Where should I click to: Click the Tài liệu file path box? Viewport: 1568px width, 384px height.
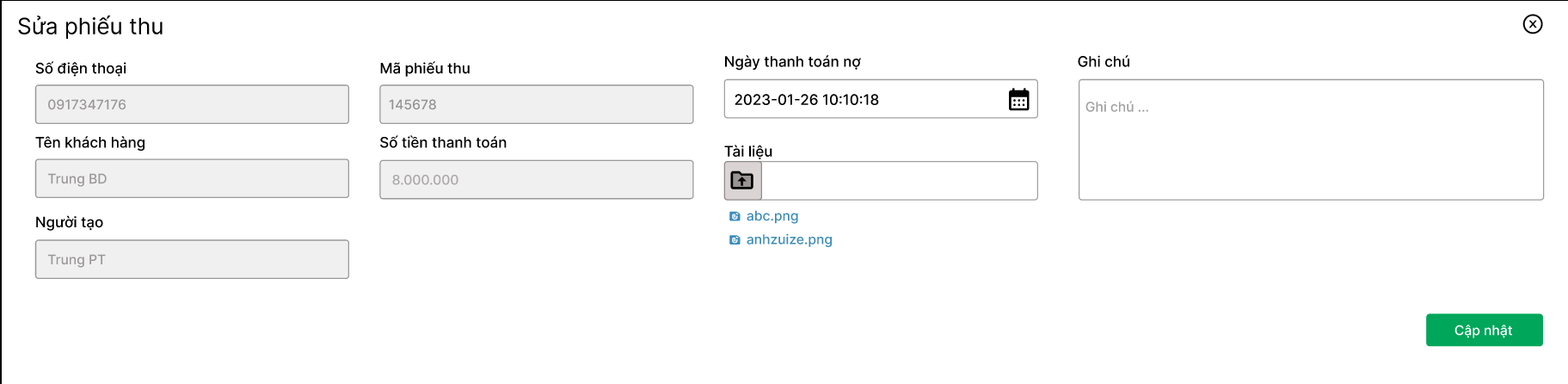point(899,181)
